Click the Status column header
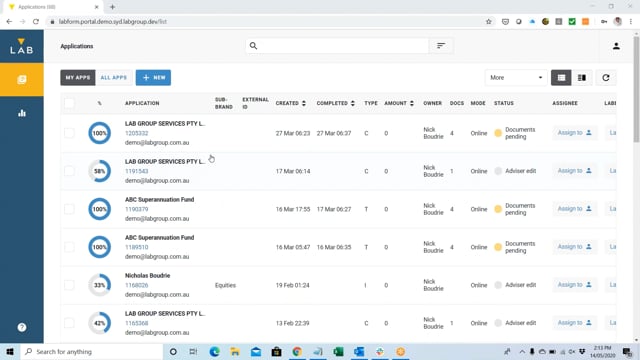 [x=504, y=103]
